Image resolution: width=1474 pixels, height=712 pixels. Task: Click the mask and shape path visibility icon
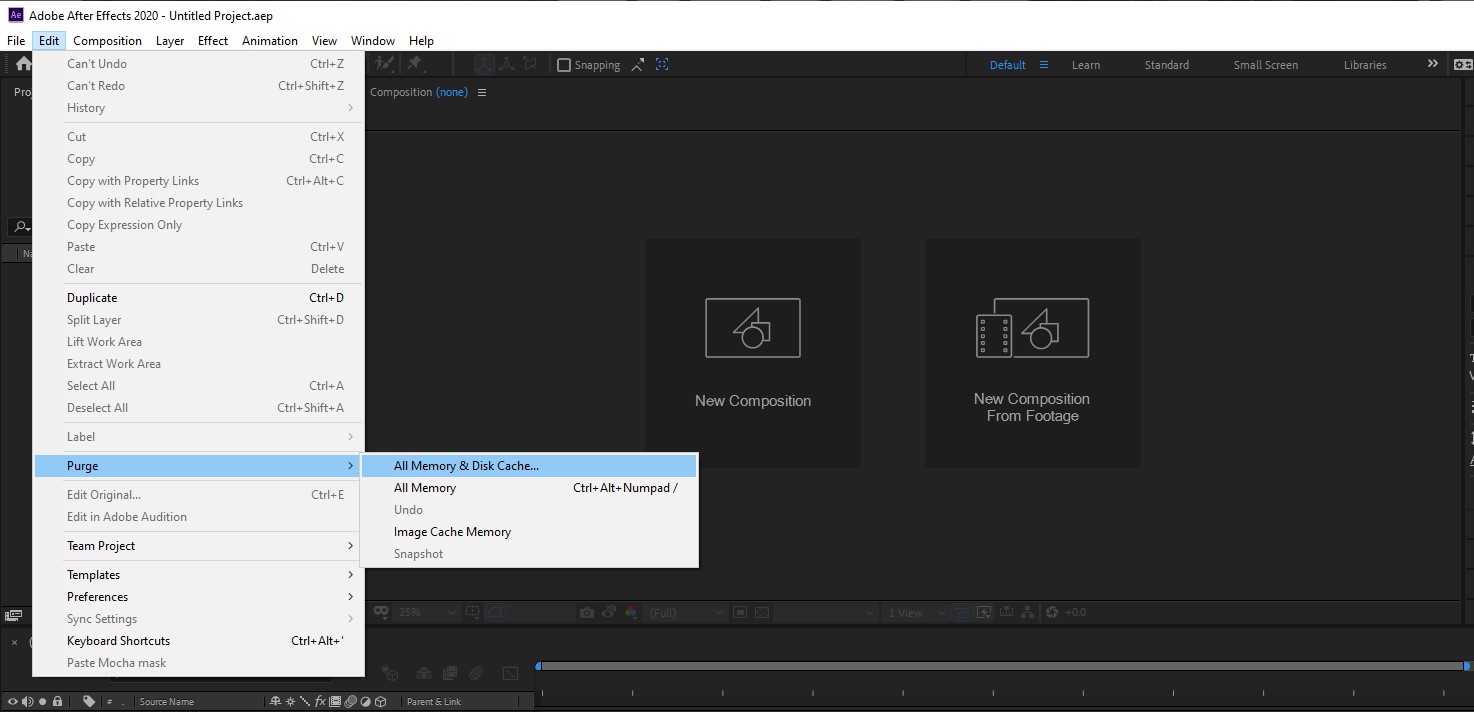494,612
